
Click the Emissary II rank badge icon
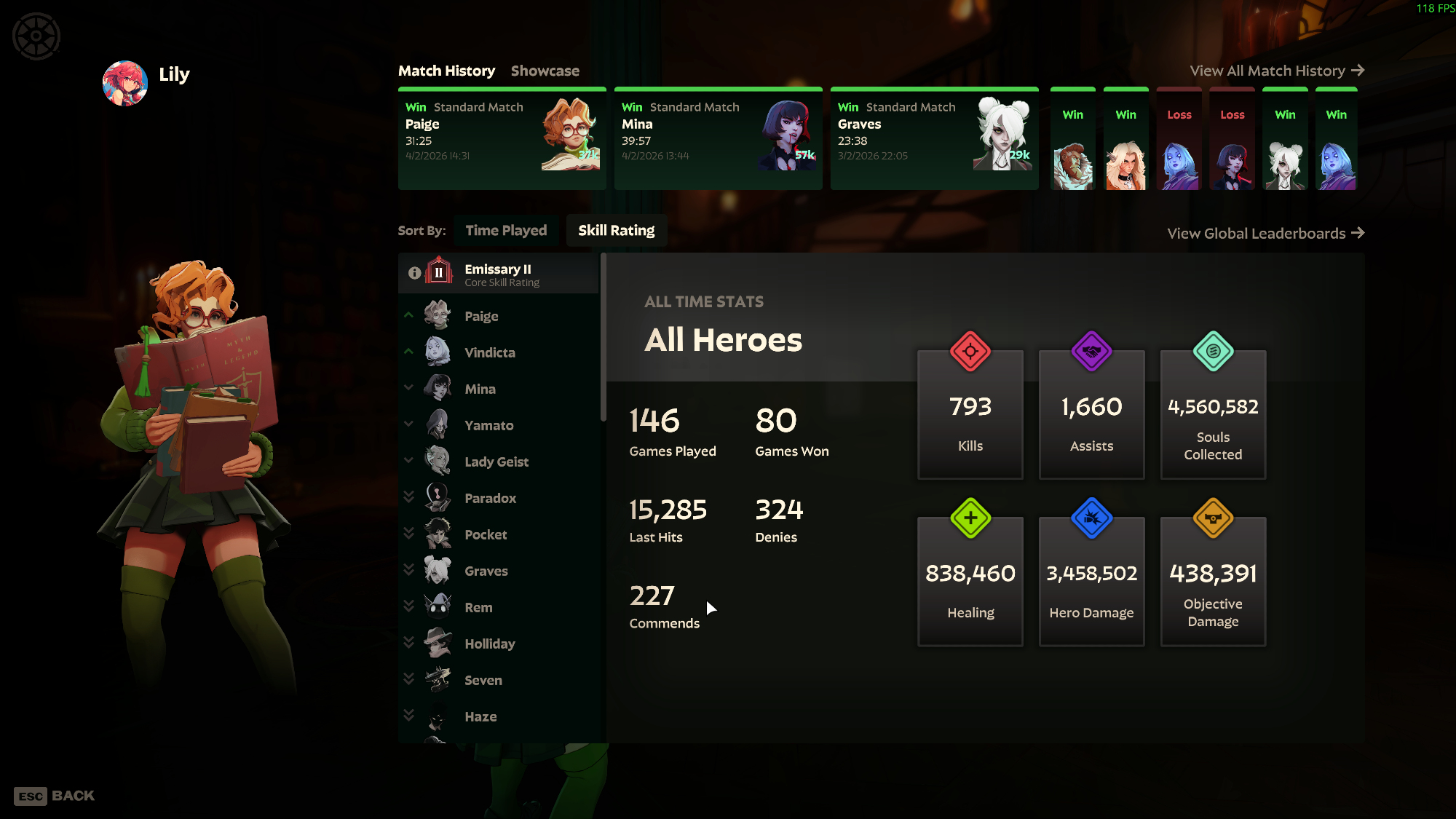coord(439,273)
